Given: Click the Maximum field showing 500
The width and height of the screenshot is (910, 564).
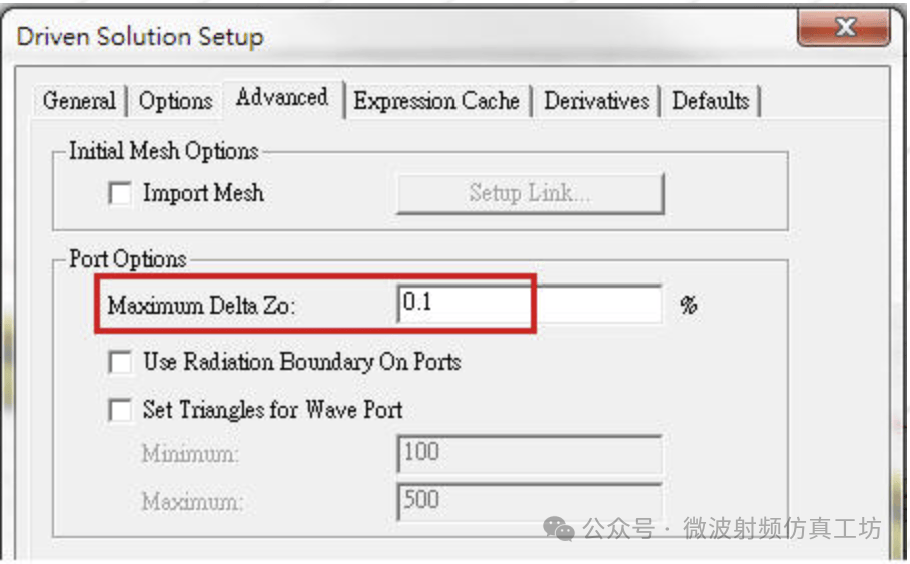Looking at the screenshot, I should click(x=530, y=501).
